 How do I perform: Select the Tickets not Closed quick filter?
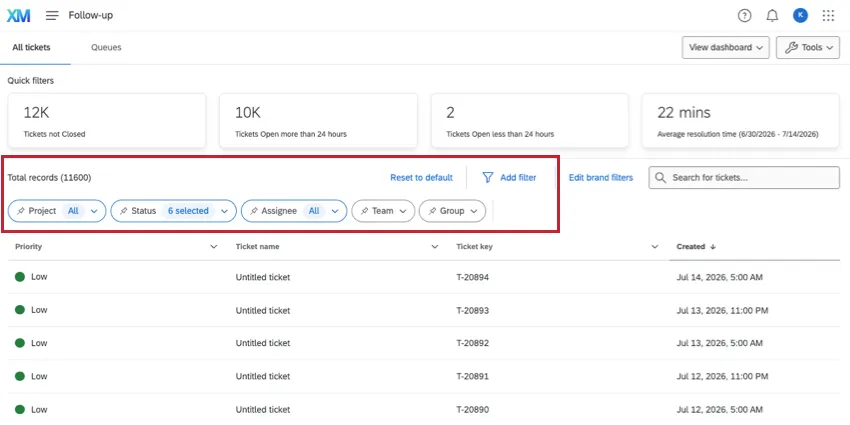107,120
